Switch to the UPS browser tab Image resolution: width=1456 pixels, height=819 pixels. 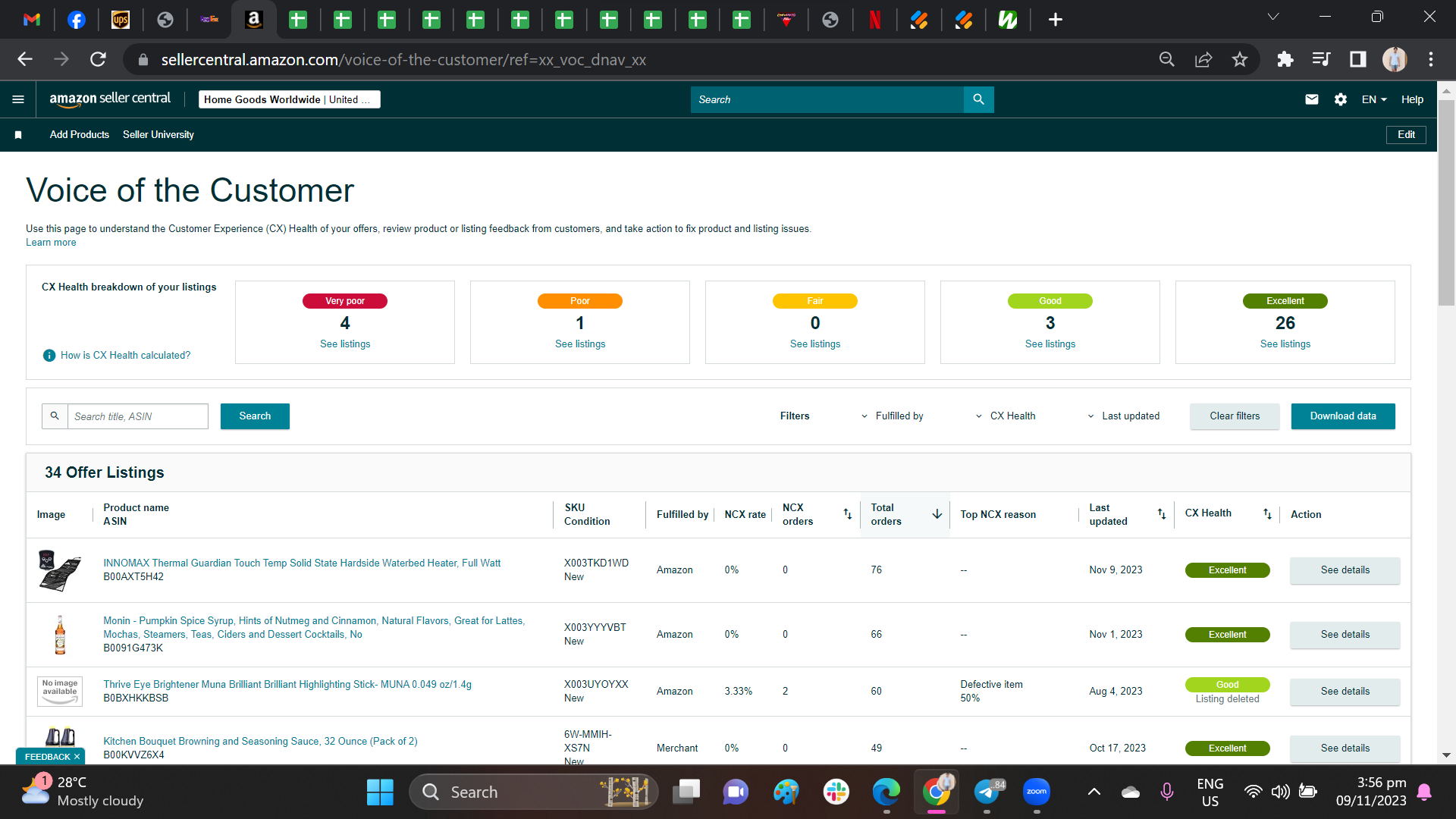pos(121,20)
